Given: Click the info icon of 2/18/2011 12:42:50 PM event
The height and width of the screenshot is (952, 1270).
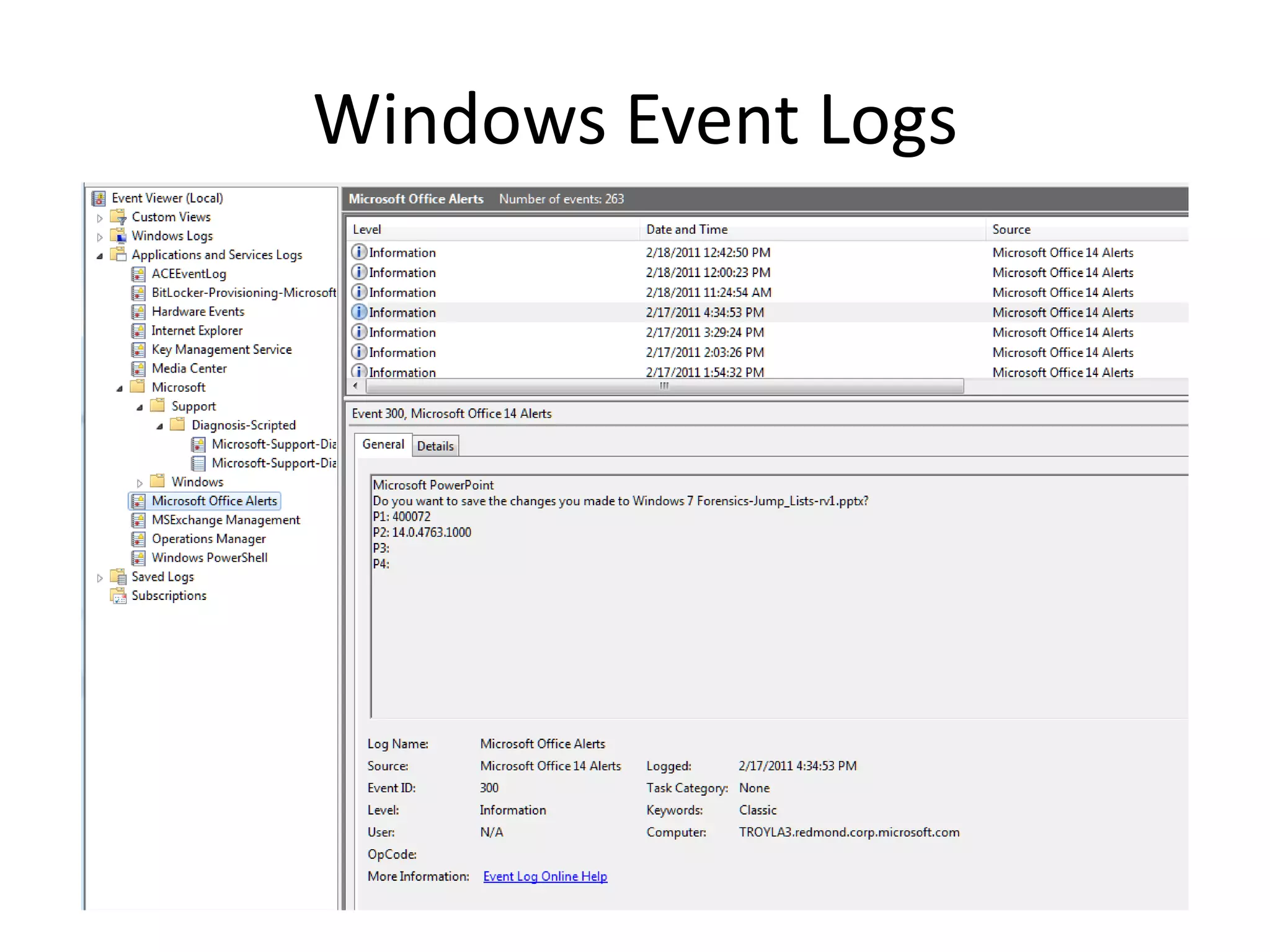Looking at the screenshot, I should (x=359, y=252).
